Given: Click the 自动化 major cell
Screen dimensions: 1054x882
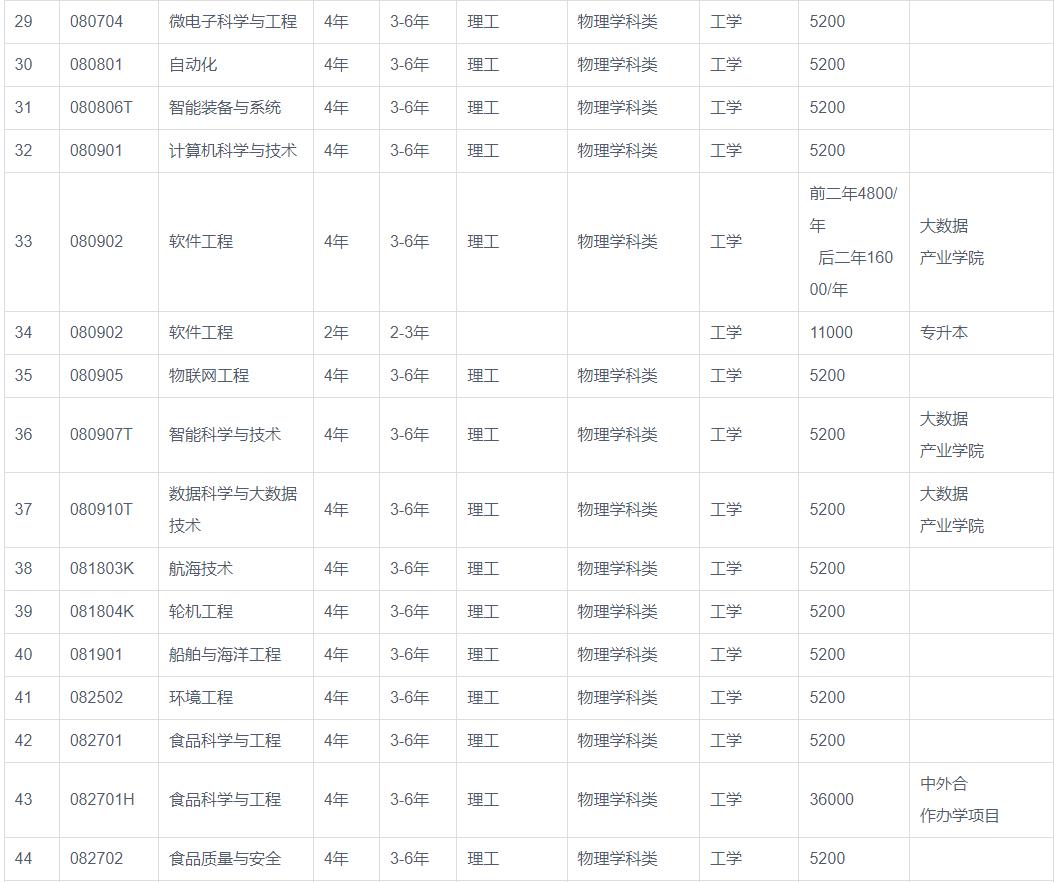Looking at the screenshot, I should tap(190, 63).
